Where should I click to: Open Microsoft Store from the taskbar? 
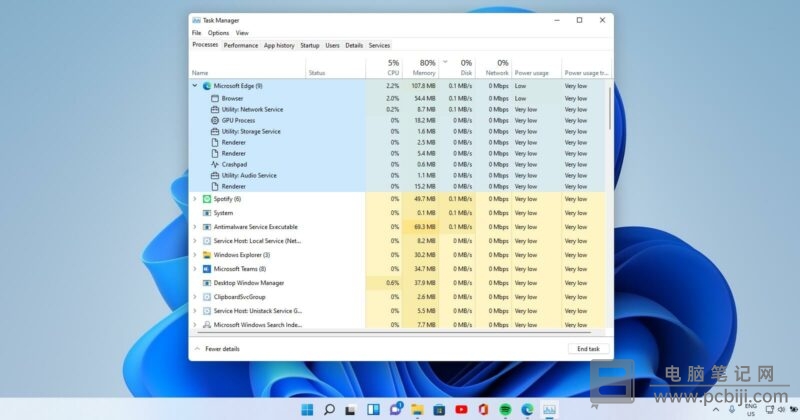[x=439, y=409]
